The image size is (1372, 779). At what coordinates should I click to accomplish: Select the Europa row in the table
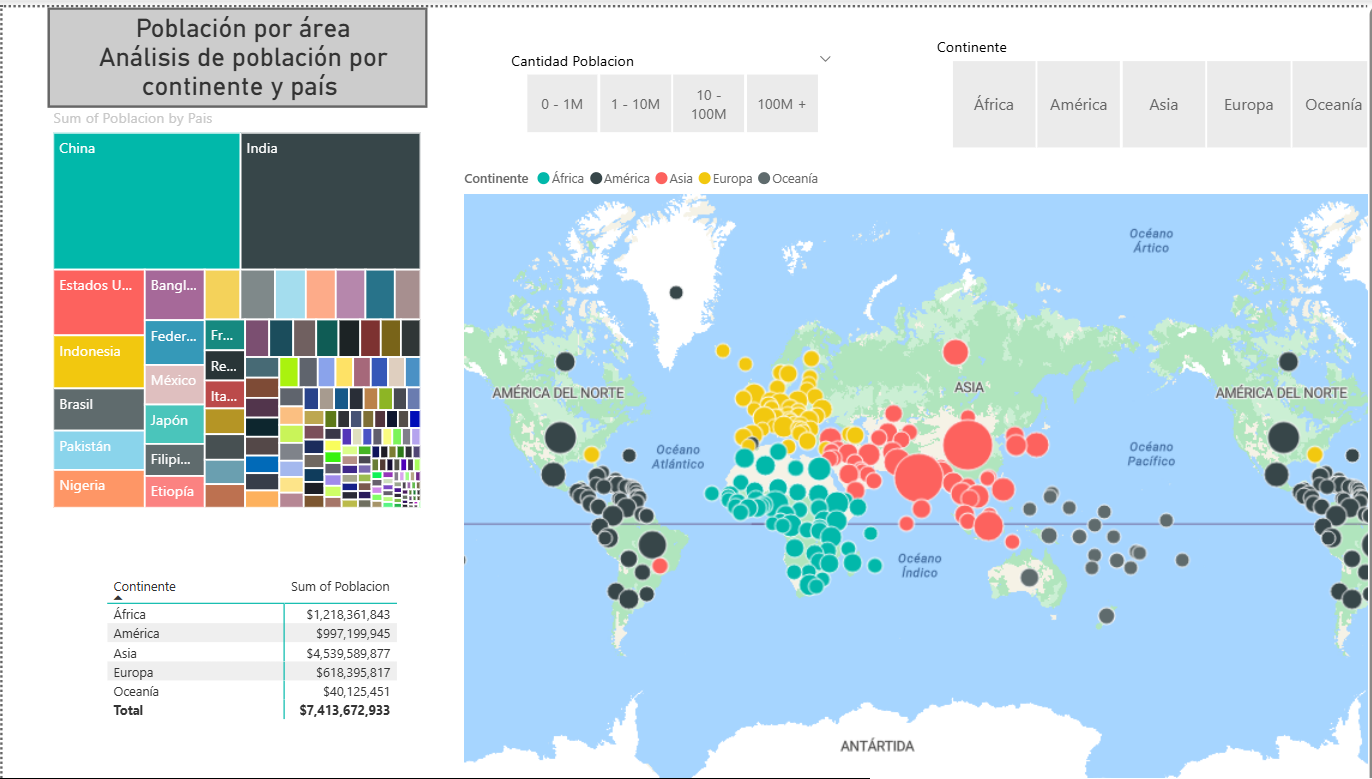(252, 672)
